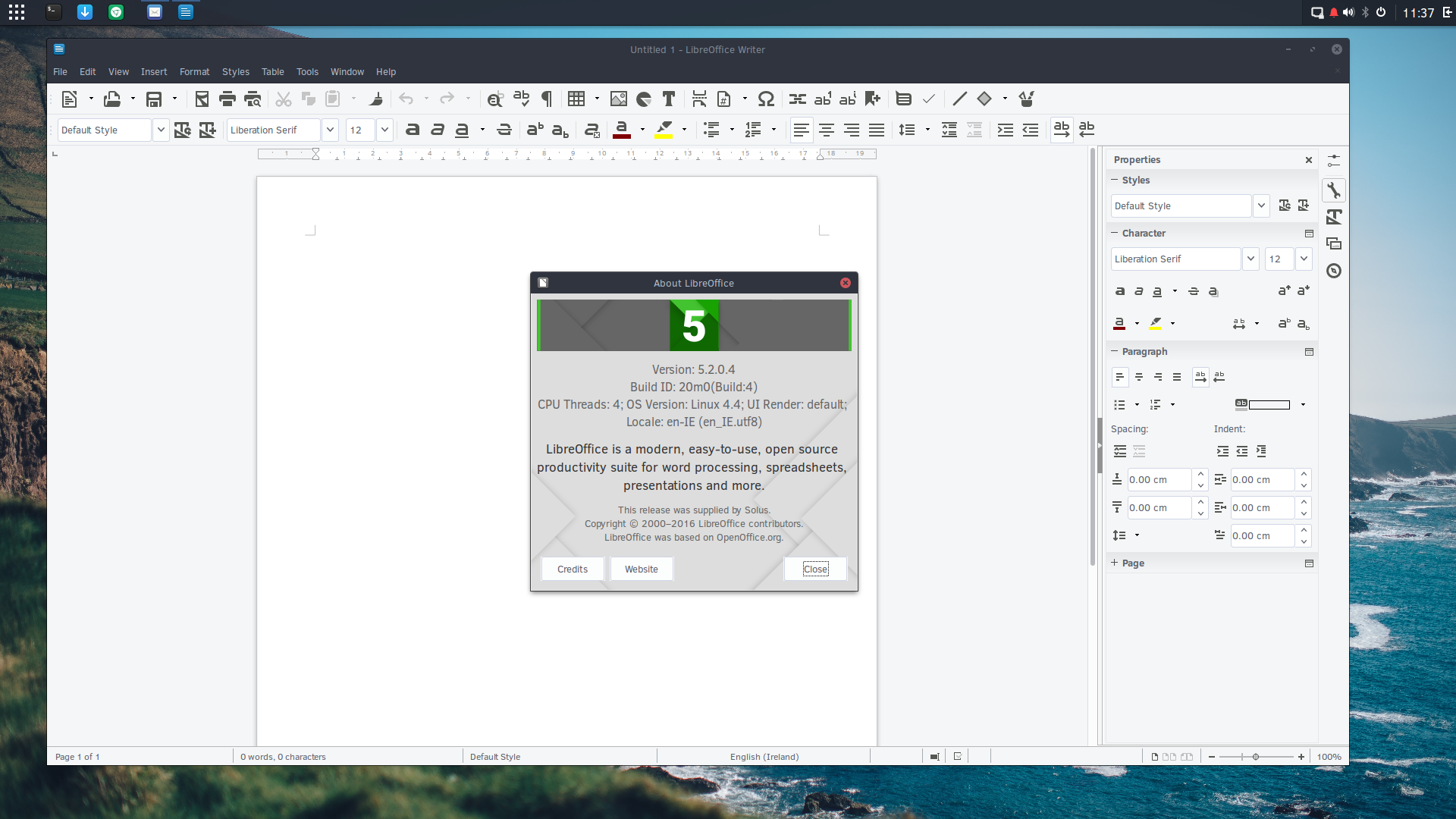Open the Default Style paragraph dropdown
The height and width of the screenshot is (819, 1456).
point(161,130)
